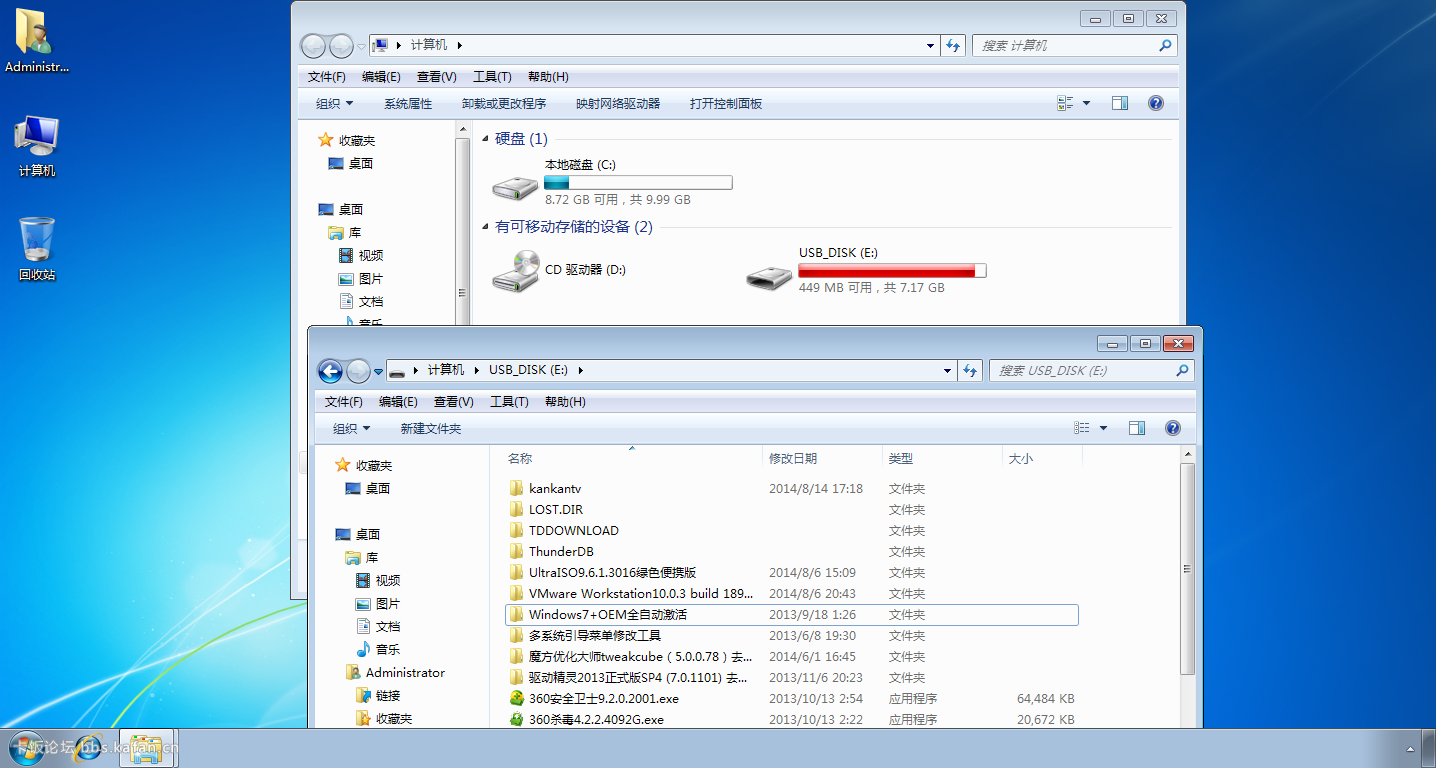Select 360杀毒4.2.2.4092G.exe file

pyautogui.click(x=596, y=719)
